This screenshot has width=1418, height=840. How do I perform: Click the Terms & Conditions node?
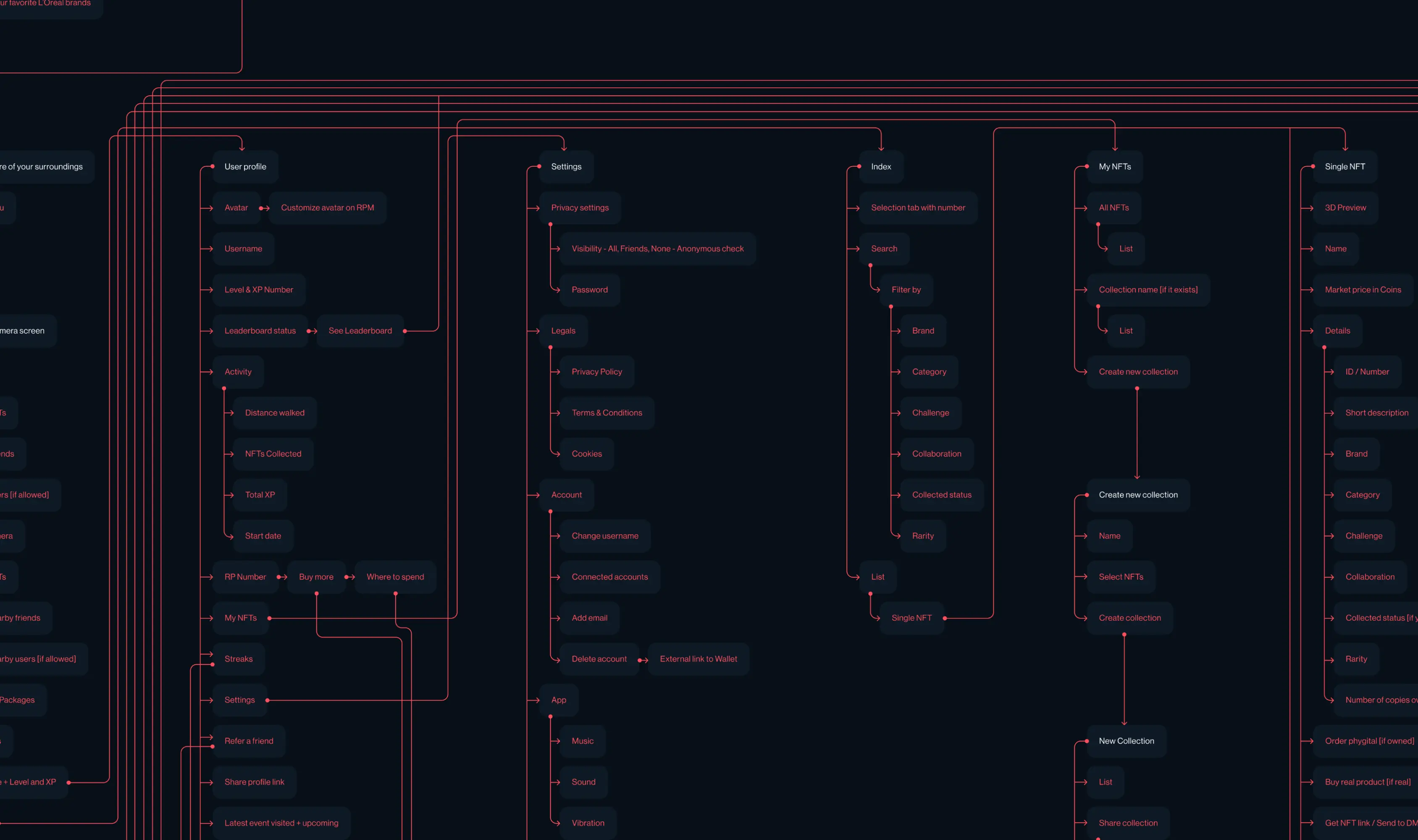(607, 412)
